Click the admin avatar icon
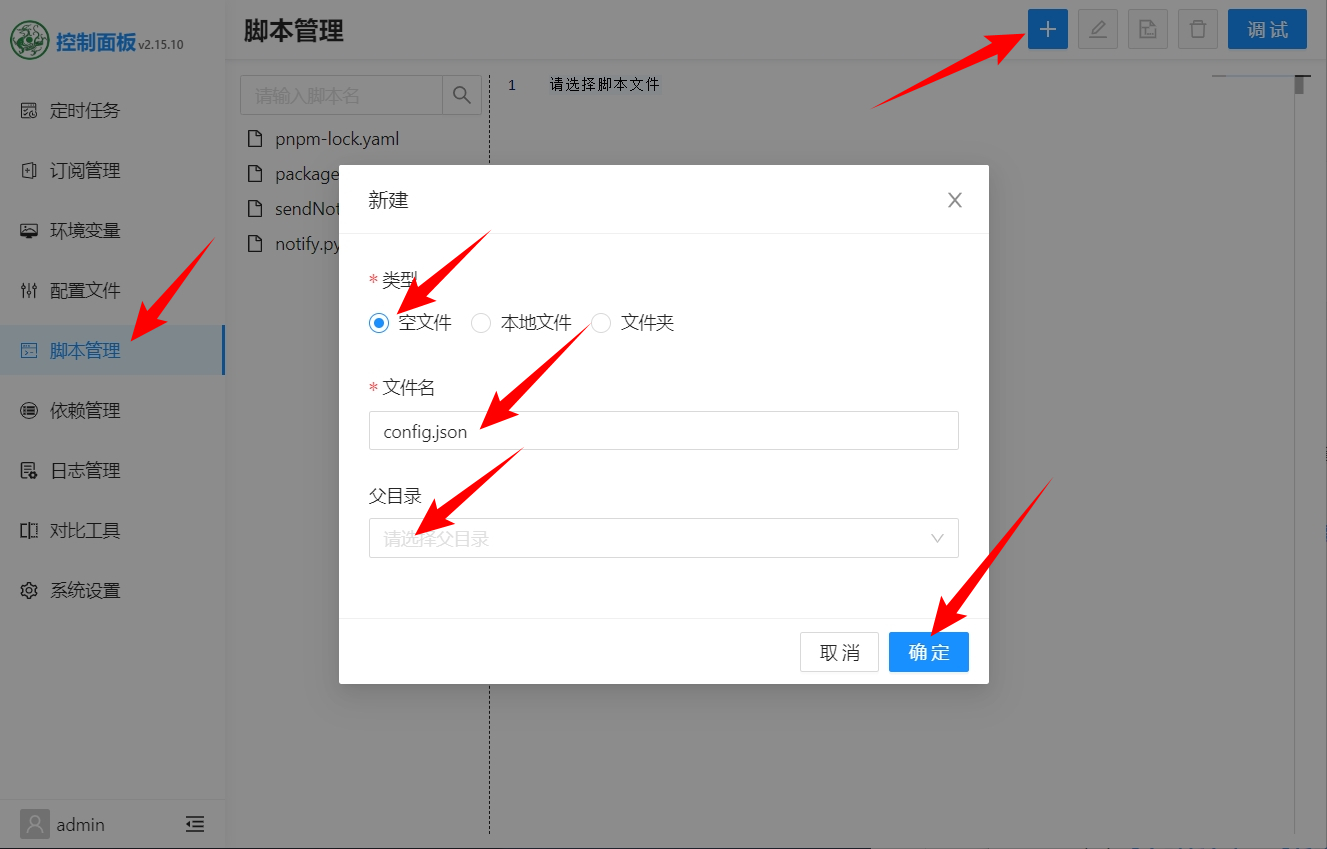The height and width of the screenshot is (849, 1327). tap(34, 824)
